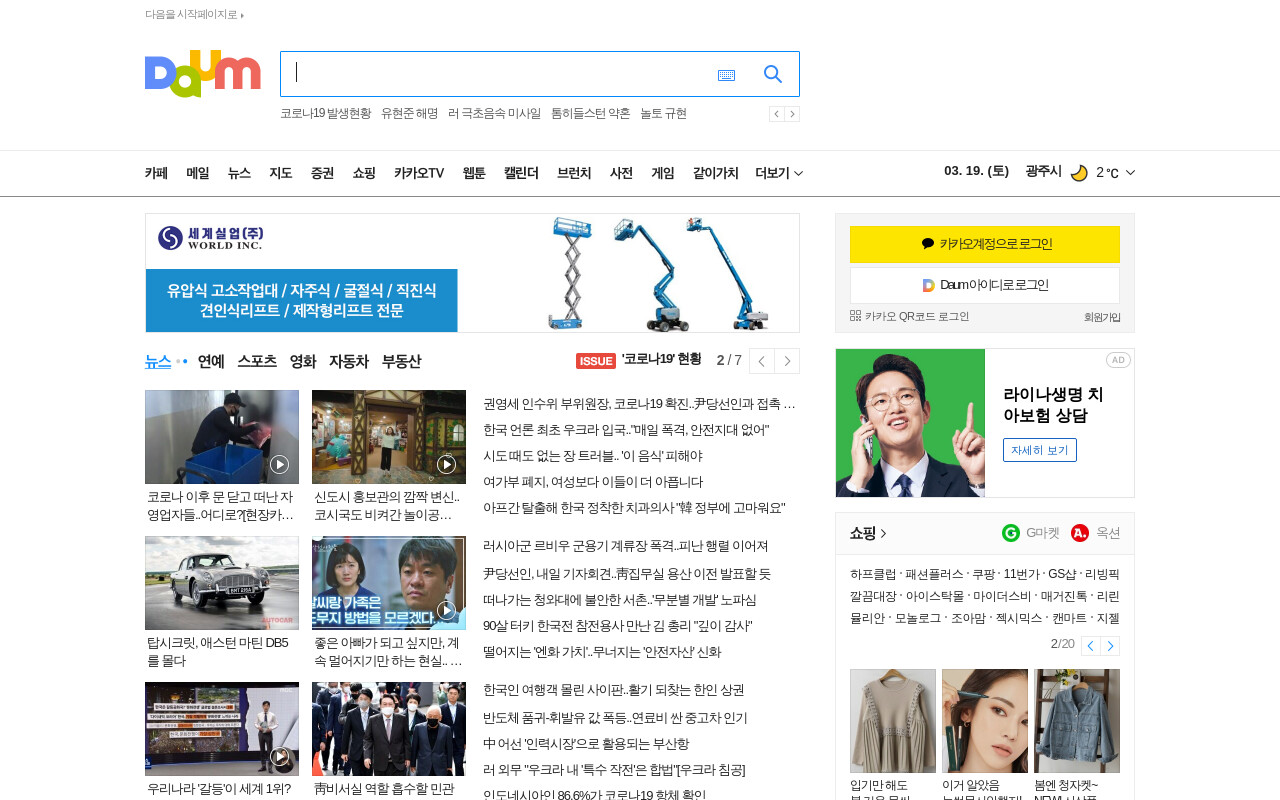Expand the 더보기 menu

point(779,173)
